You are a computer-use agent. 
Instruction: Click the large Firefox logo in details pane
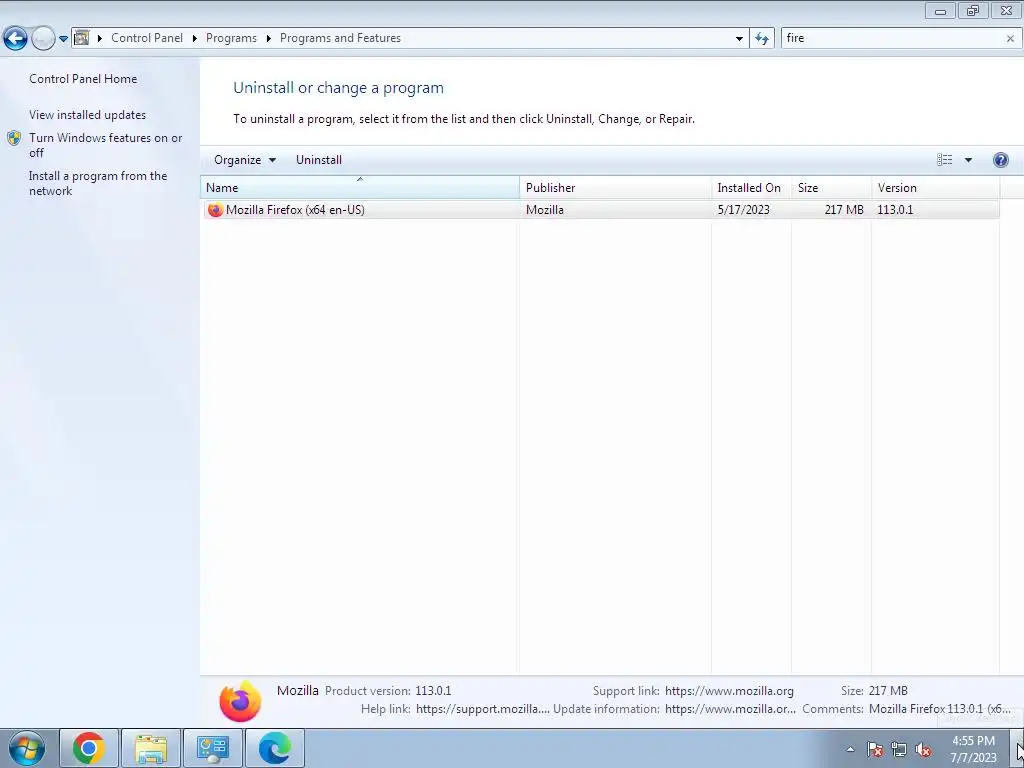coord(240,701)
